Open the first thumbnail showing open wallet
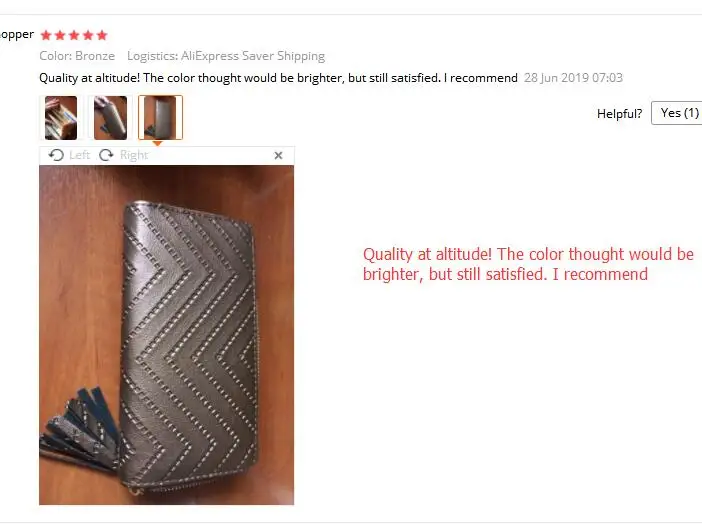 61,118
